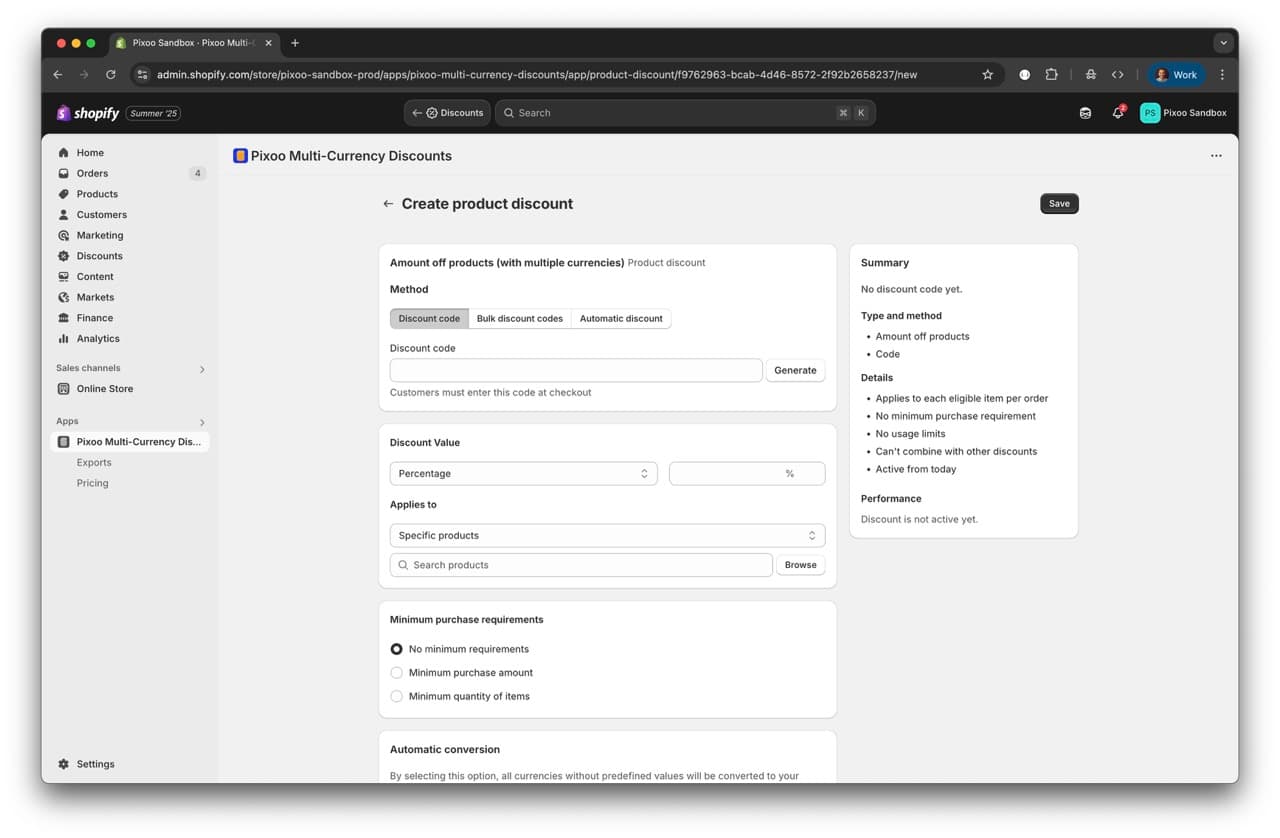The width and height of the screenshot is (1280, 838).
Task: Focus the percentage value field
Action: (747, 474)
